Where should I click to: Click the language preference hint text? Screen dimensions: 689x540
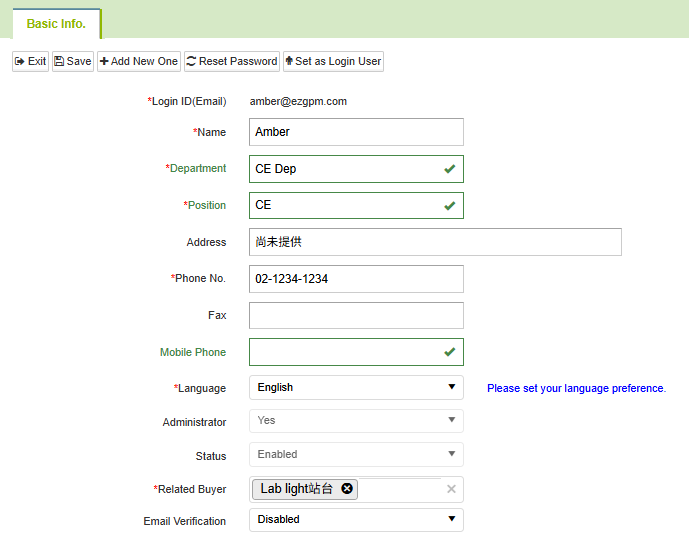[x=577, y=388]
